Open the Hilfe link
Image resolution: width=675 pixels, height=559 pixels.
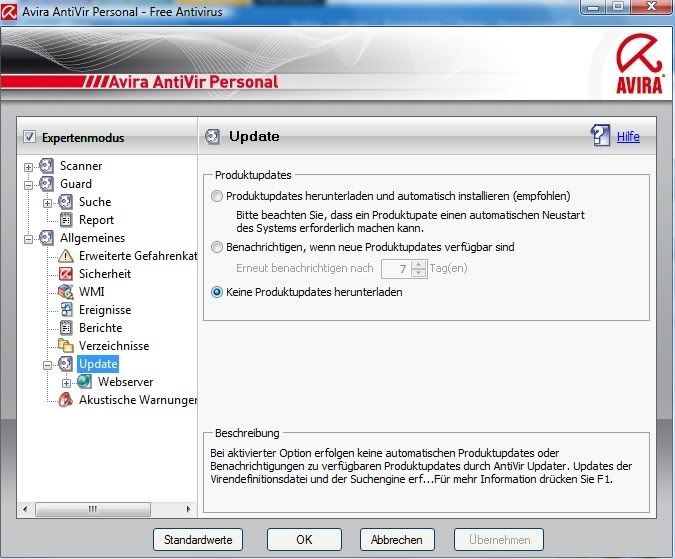[628, 137]
